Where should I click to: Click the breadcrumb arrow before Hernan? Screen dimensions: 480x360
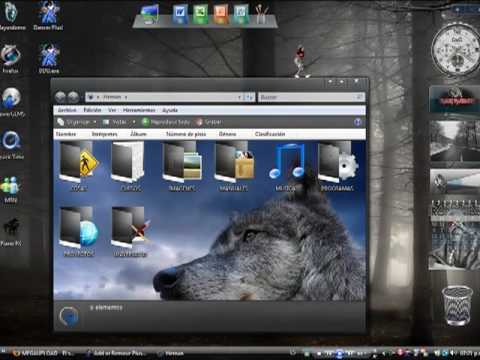point(98,97)
